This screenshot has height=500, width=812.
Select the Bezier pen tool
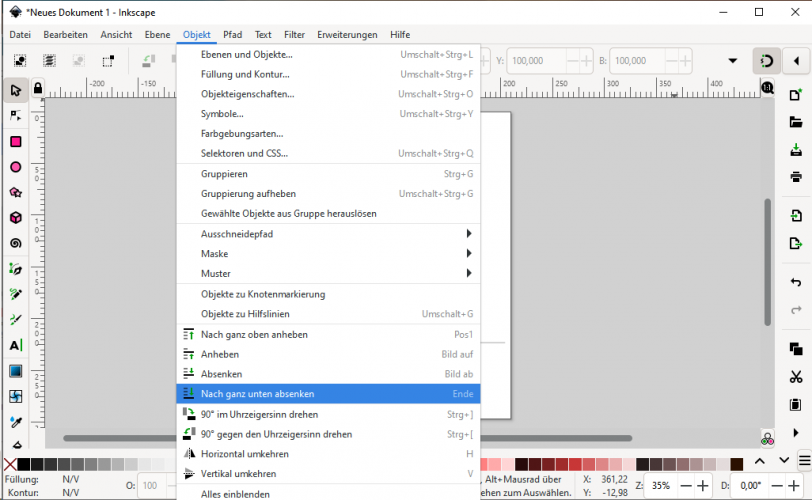click(x=16, y=269)
